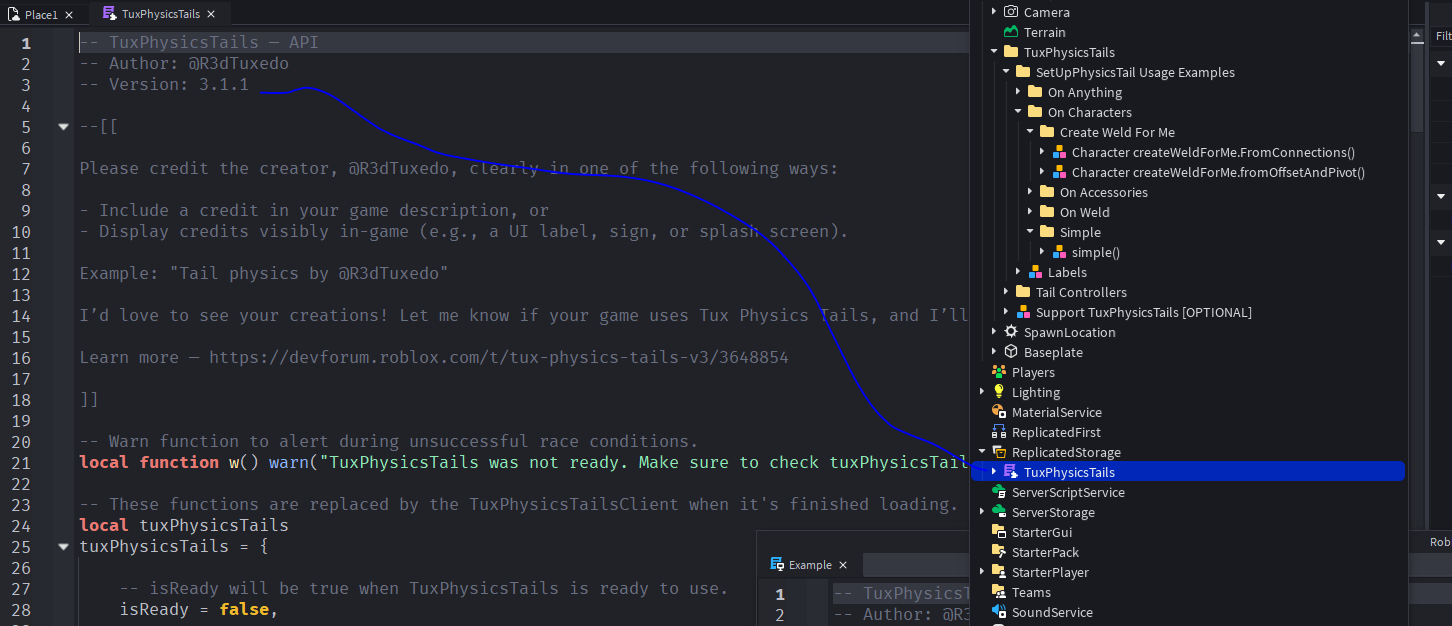Screen dimensions: 1452x626
Task: Expand the On Accessories folder
Action: click(x=1030, y=192)
